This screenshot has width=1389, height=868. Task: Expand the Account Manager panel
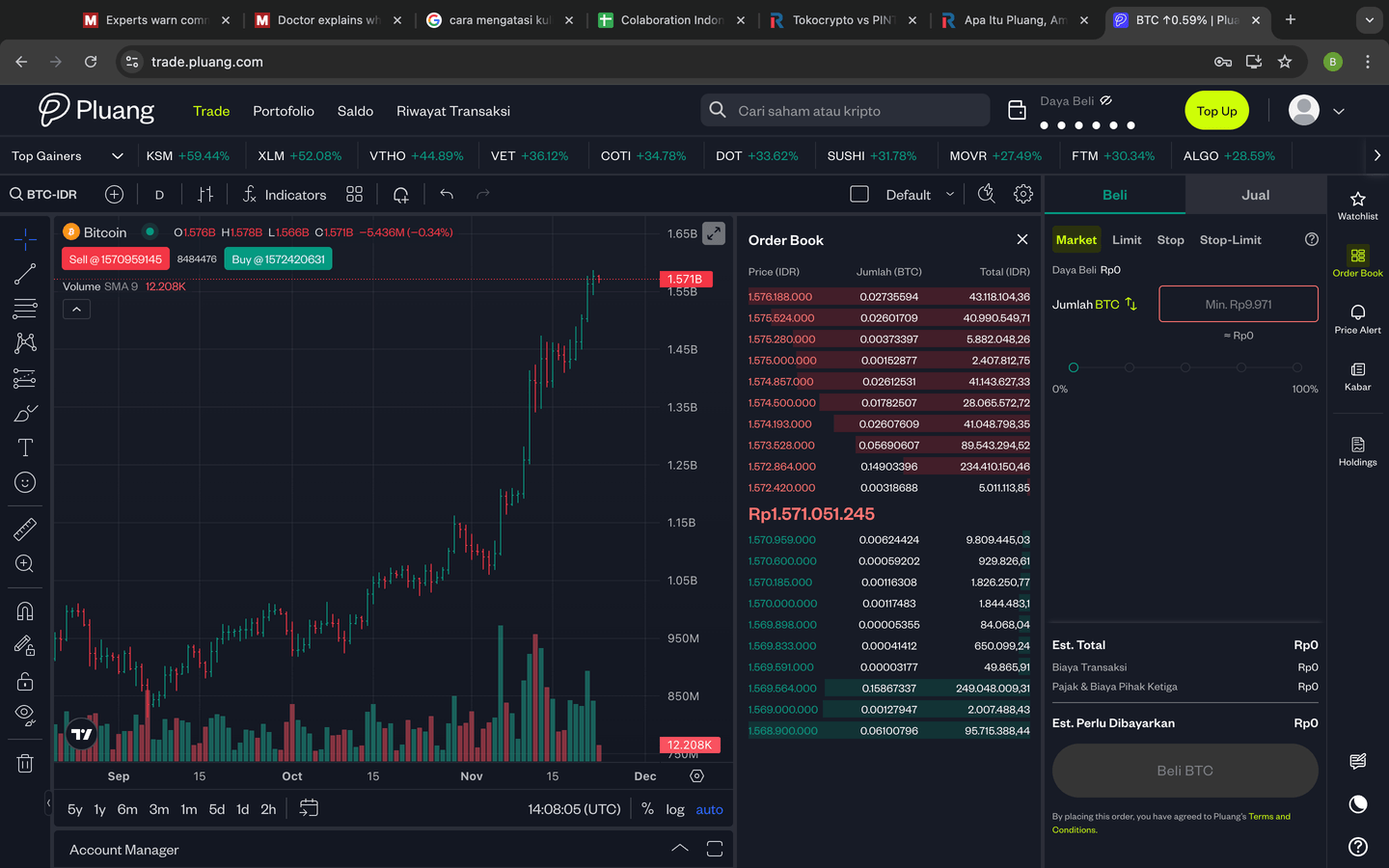tap(679, 849)
